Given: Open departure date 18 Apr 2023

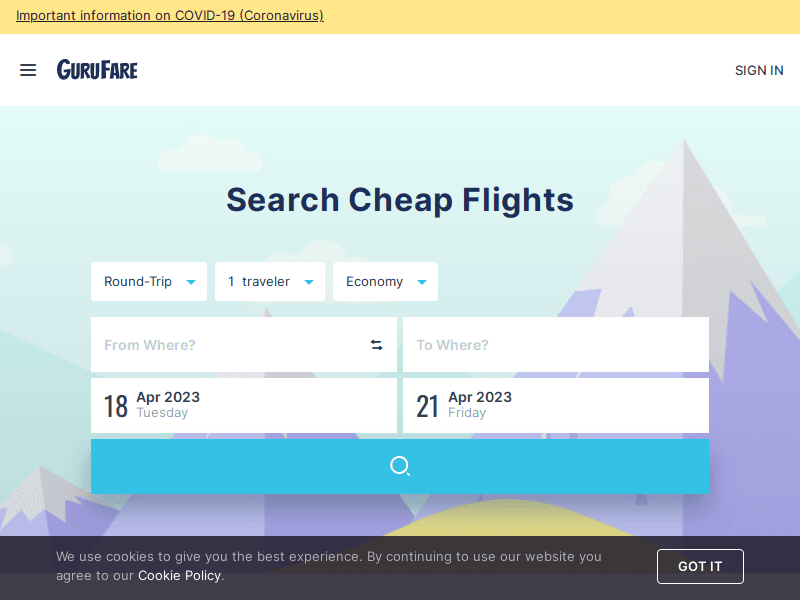Looking at the screenshot, I should click(x=243, y=405).
